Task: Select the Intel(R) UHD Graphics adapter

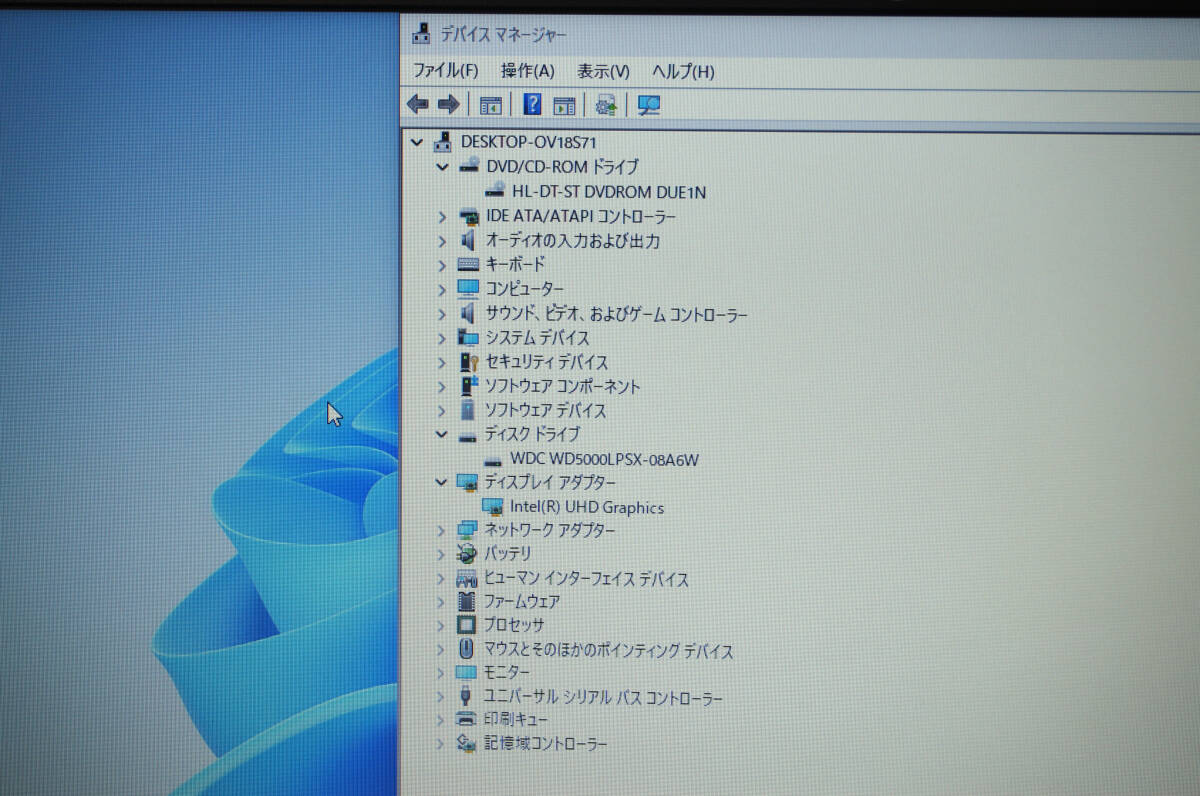Action: coord(587,507)
